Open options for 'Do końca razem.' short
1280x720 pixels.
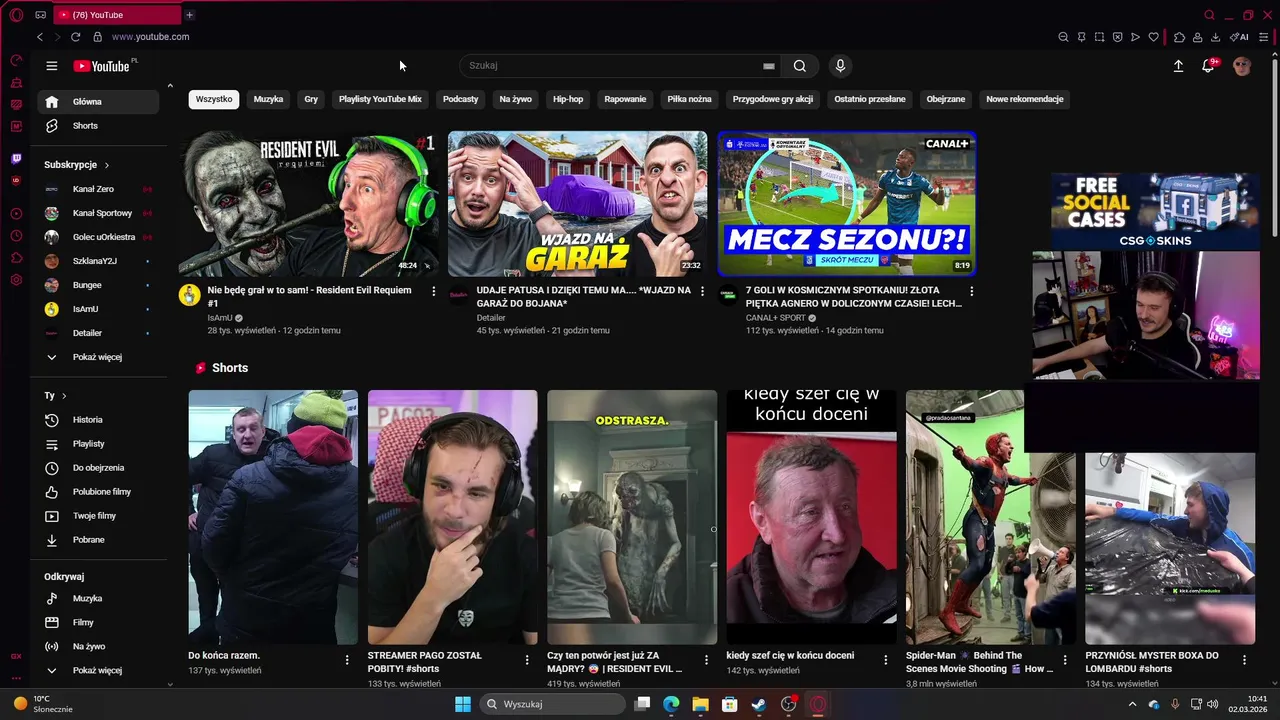click(347, 660)
